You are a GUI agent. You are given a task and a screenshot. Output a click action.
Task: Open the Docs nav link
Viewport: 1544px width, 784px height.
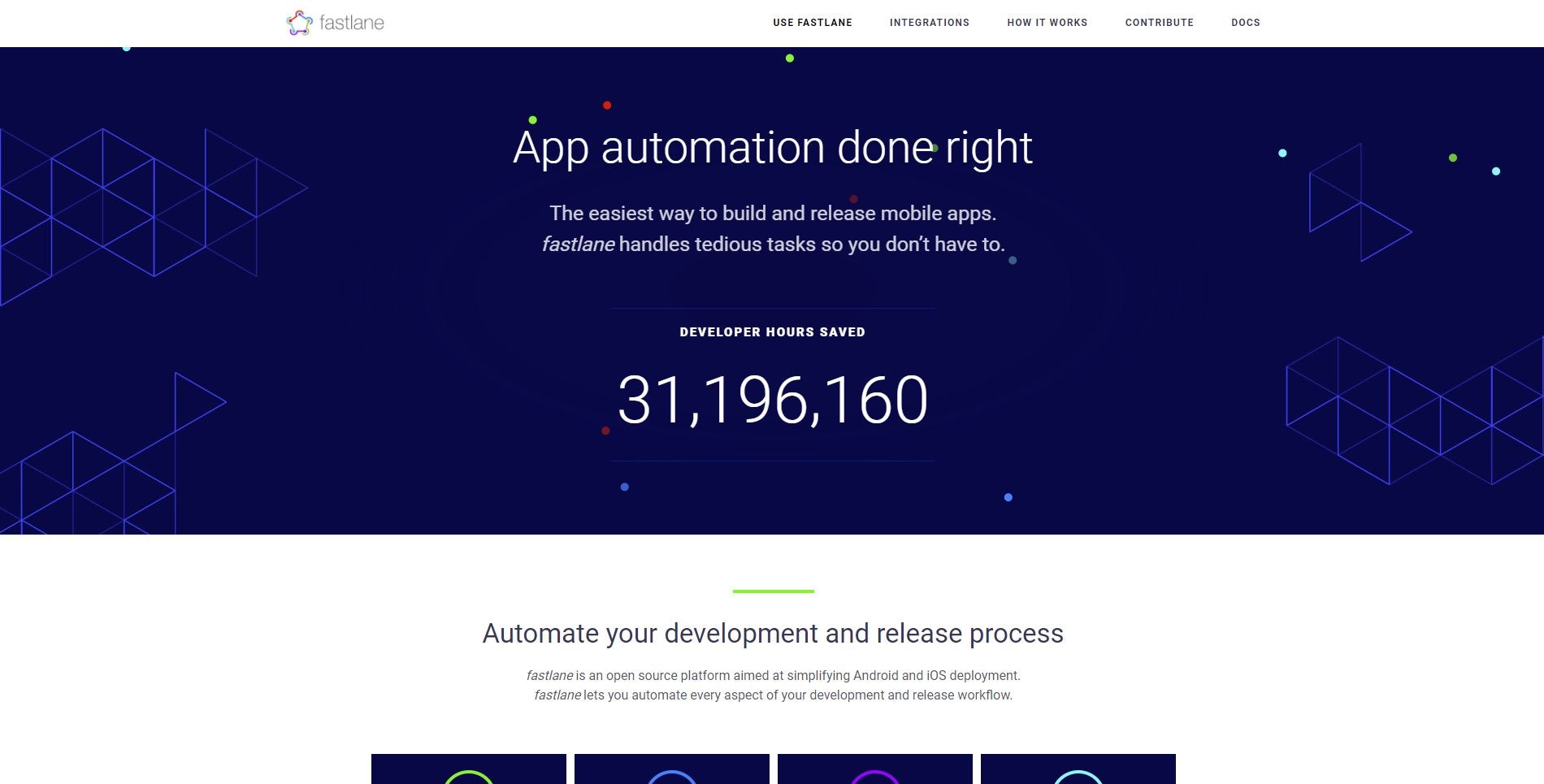pyautogui.click(x=1246, y=23)
